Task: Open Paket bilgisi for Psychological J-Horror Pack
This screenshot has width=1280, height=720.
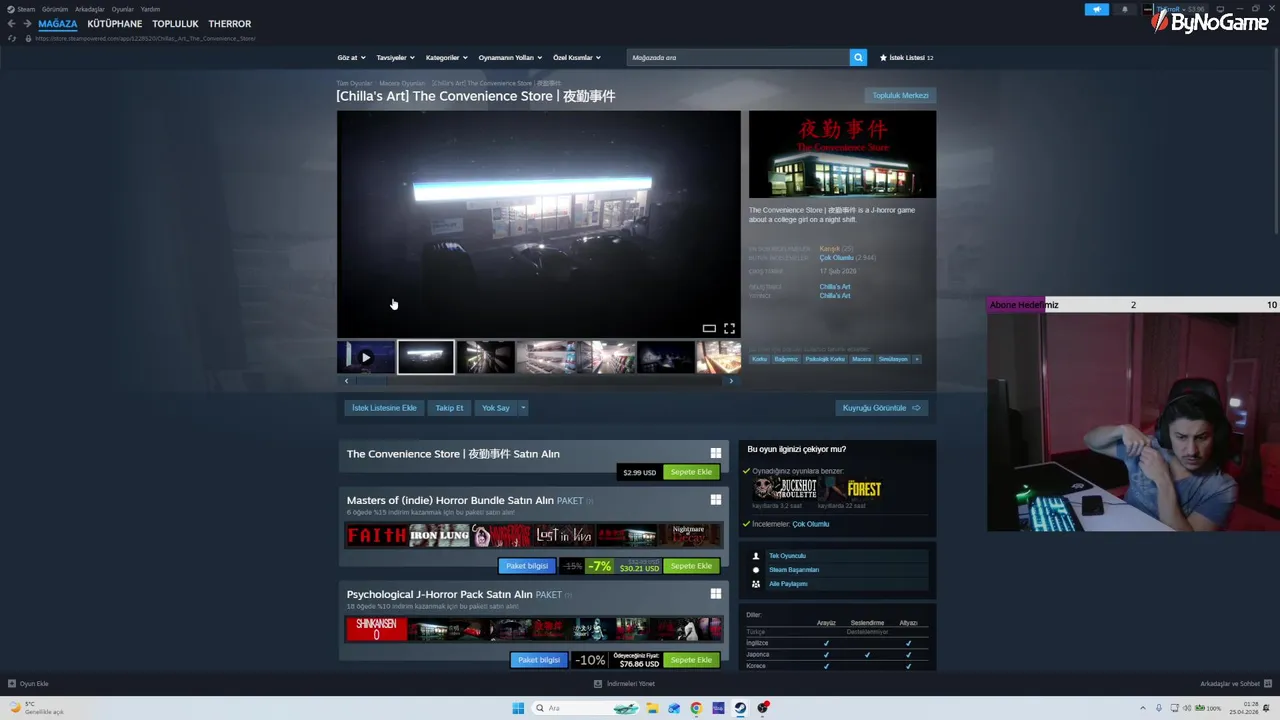Action: pos(539,660)
